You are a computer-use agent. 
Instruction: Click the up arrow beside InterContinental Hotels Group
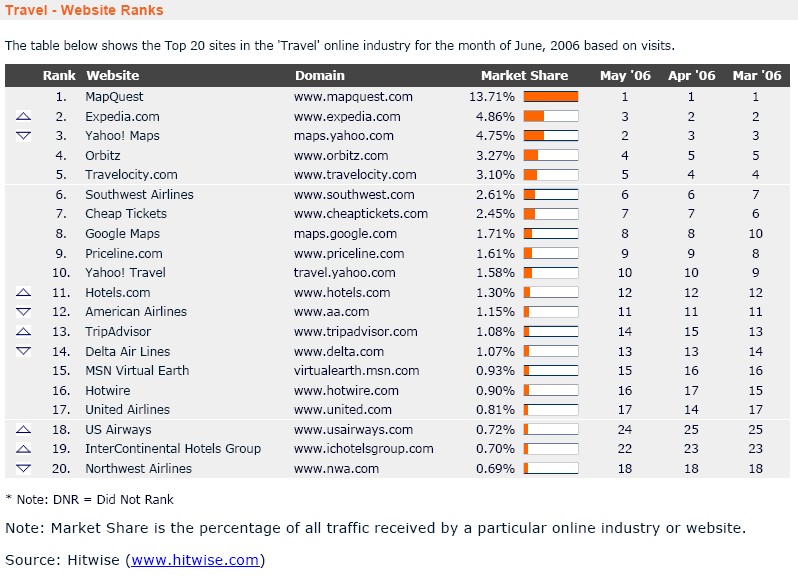(23, 448)
